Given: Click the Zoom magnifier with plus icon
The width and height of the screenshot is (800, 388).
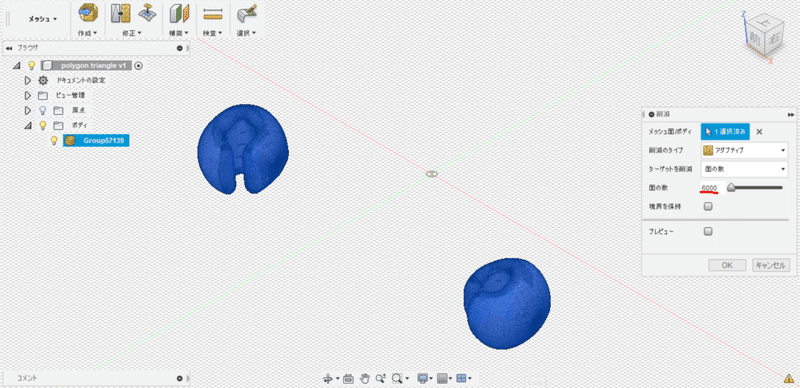Looking at the screenshot, I should [x=380, y=379].
